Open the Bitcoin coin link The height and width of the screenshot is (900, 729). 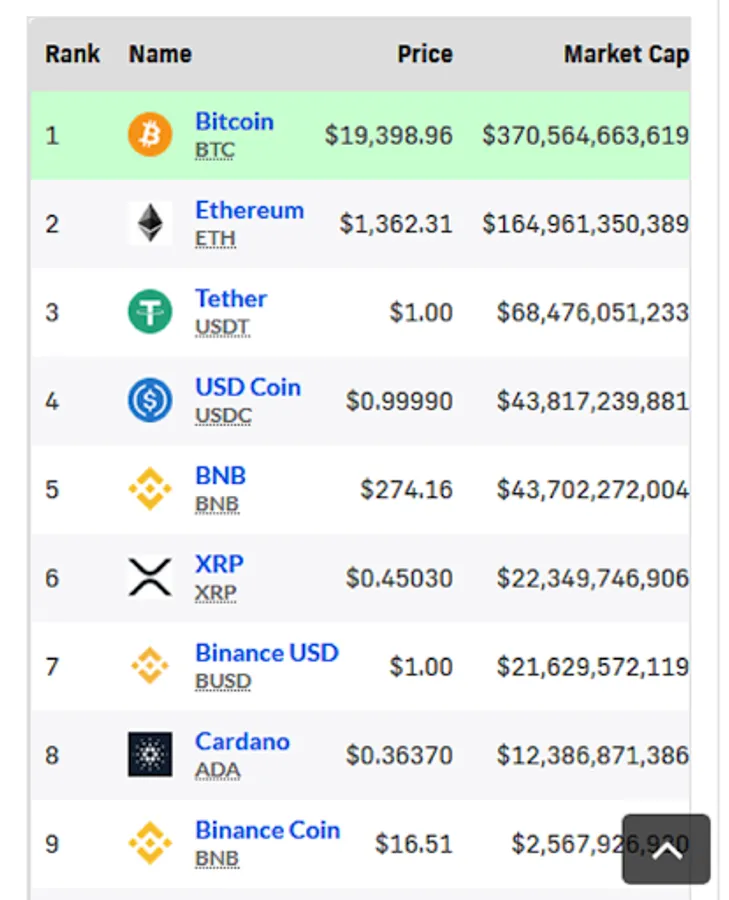(234, 122)
